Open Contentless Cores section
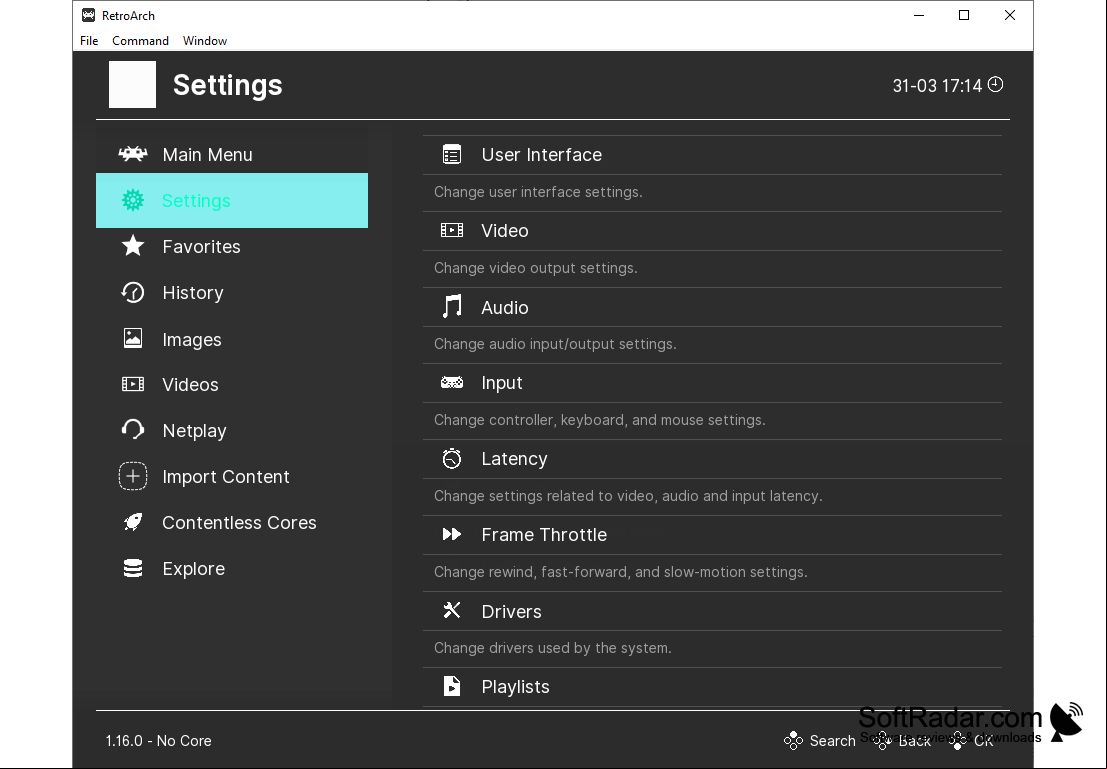 click(x=232, y=523)
